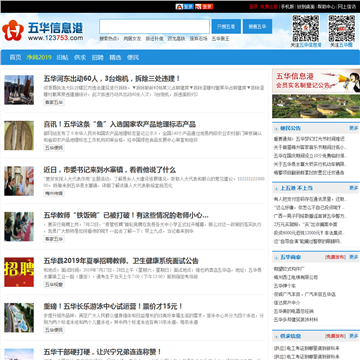The height and width of the screenshot is (360, 360).
Task: Open the first item under 上五港 不上当
Action: coord(310,199)
